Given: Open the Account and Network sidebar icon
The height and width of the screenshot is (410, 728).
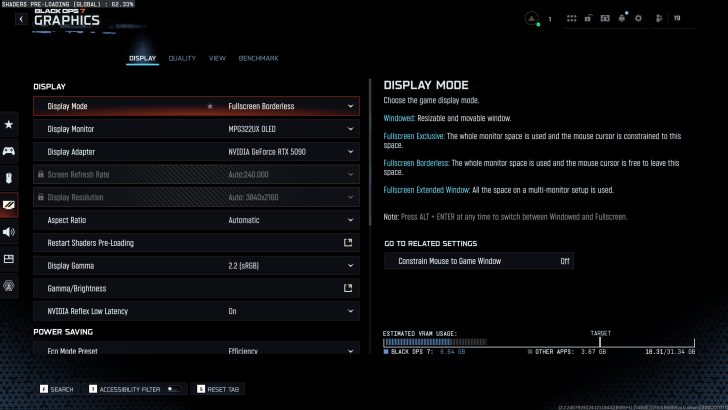Looking at the screenshot, I should (9, 286).
